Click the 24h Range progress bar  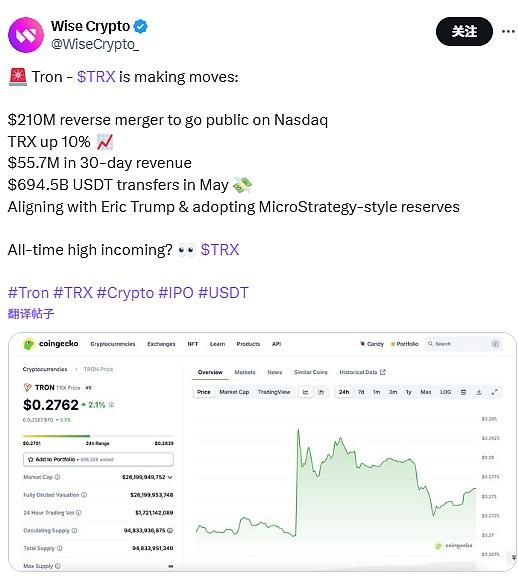click(98, 436)
